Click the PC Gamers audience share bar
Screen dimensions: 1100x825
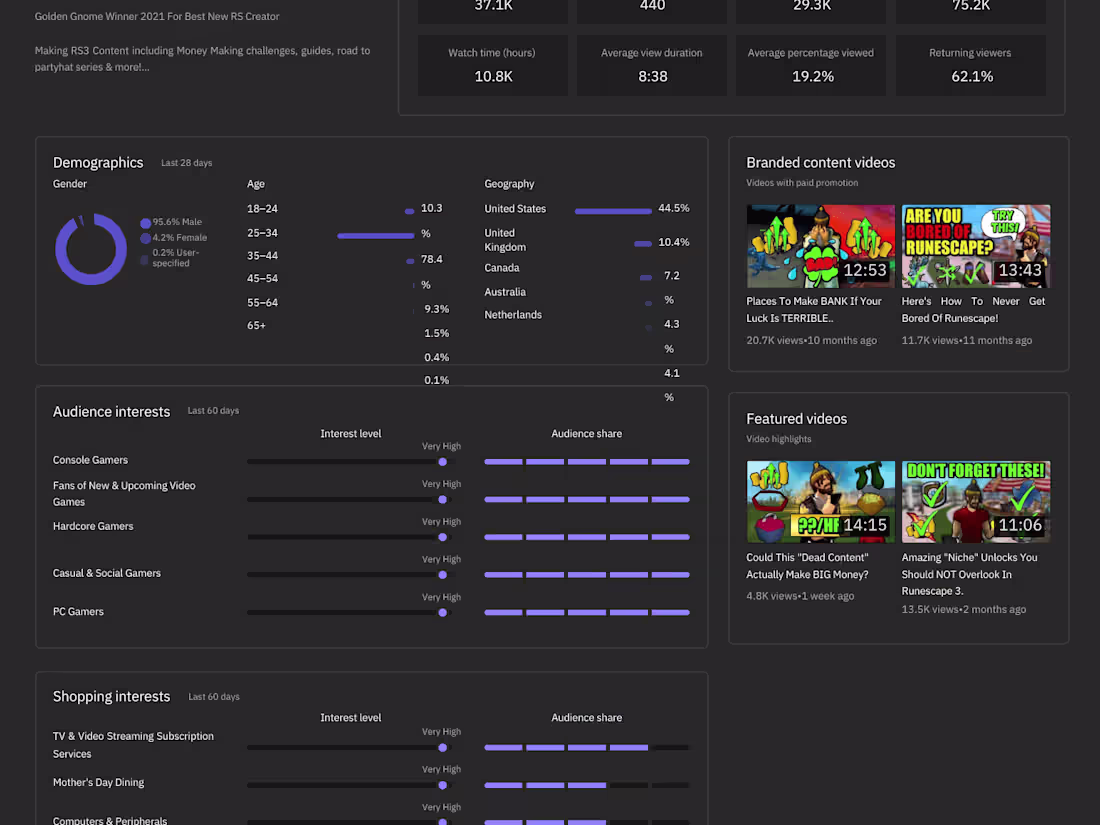(x=587, y=612)
